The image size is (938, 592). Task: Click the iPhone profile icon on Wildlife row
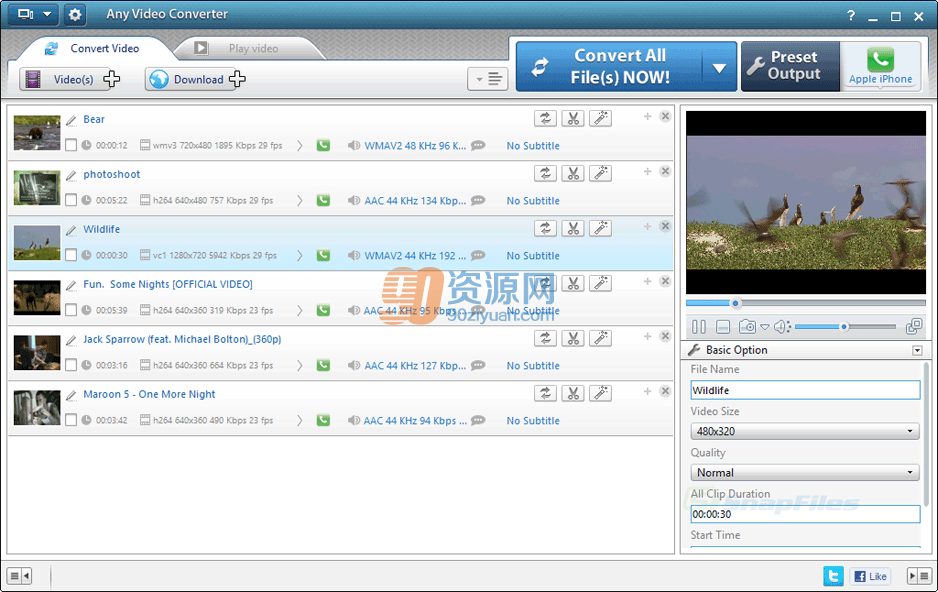click(323, 255)
